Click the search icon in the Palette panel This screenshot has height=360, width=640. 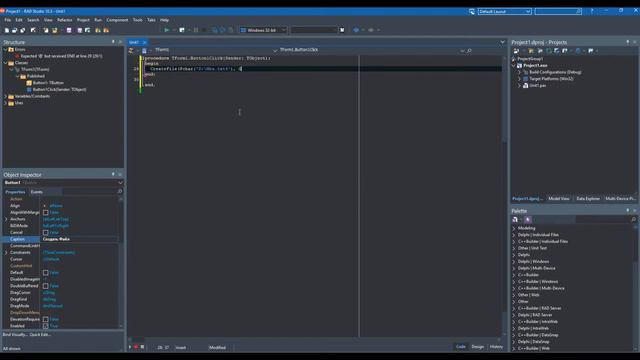coord(633,220)
